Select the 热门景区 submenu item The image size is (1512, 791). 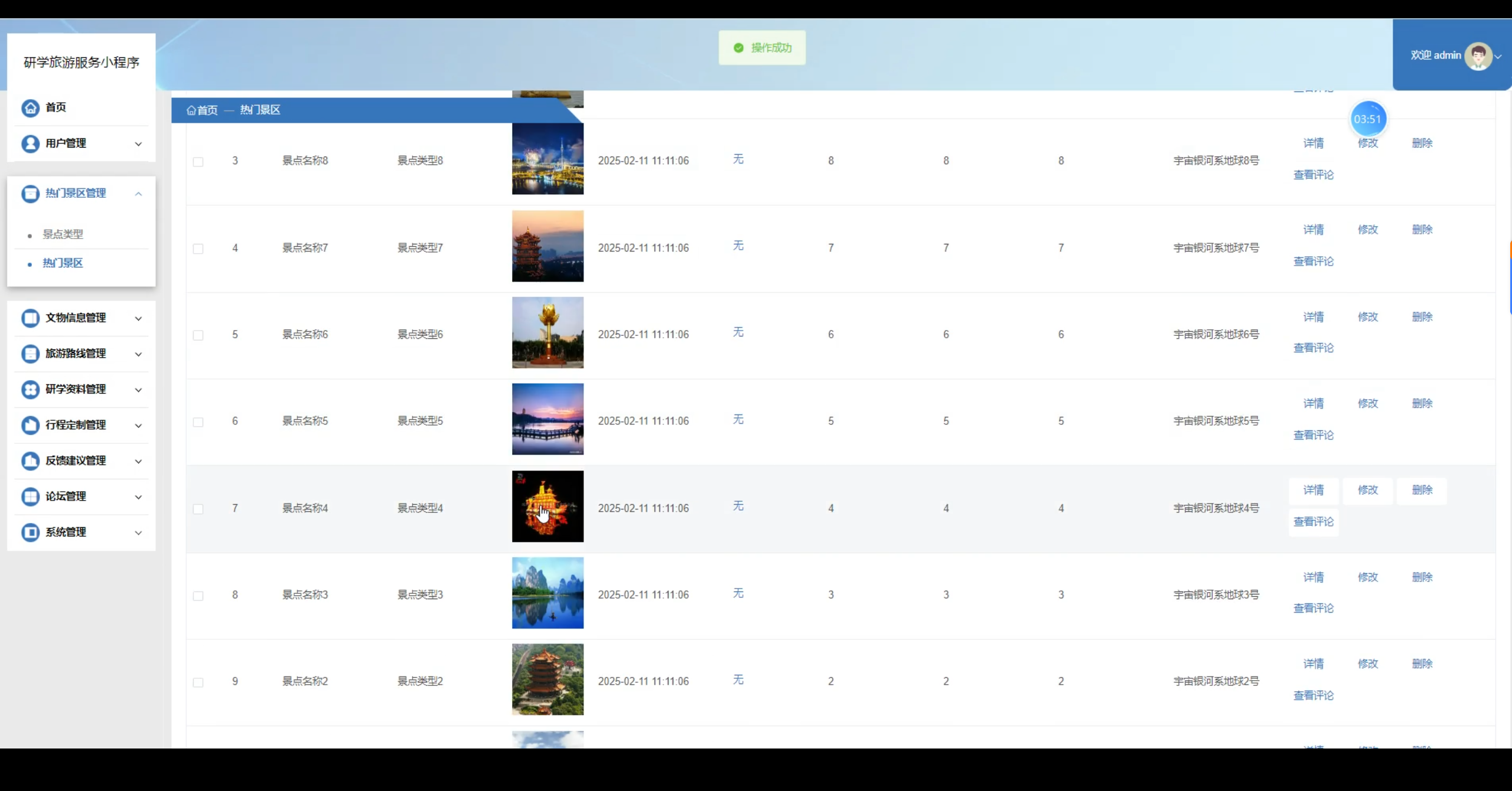click(63, 263)
